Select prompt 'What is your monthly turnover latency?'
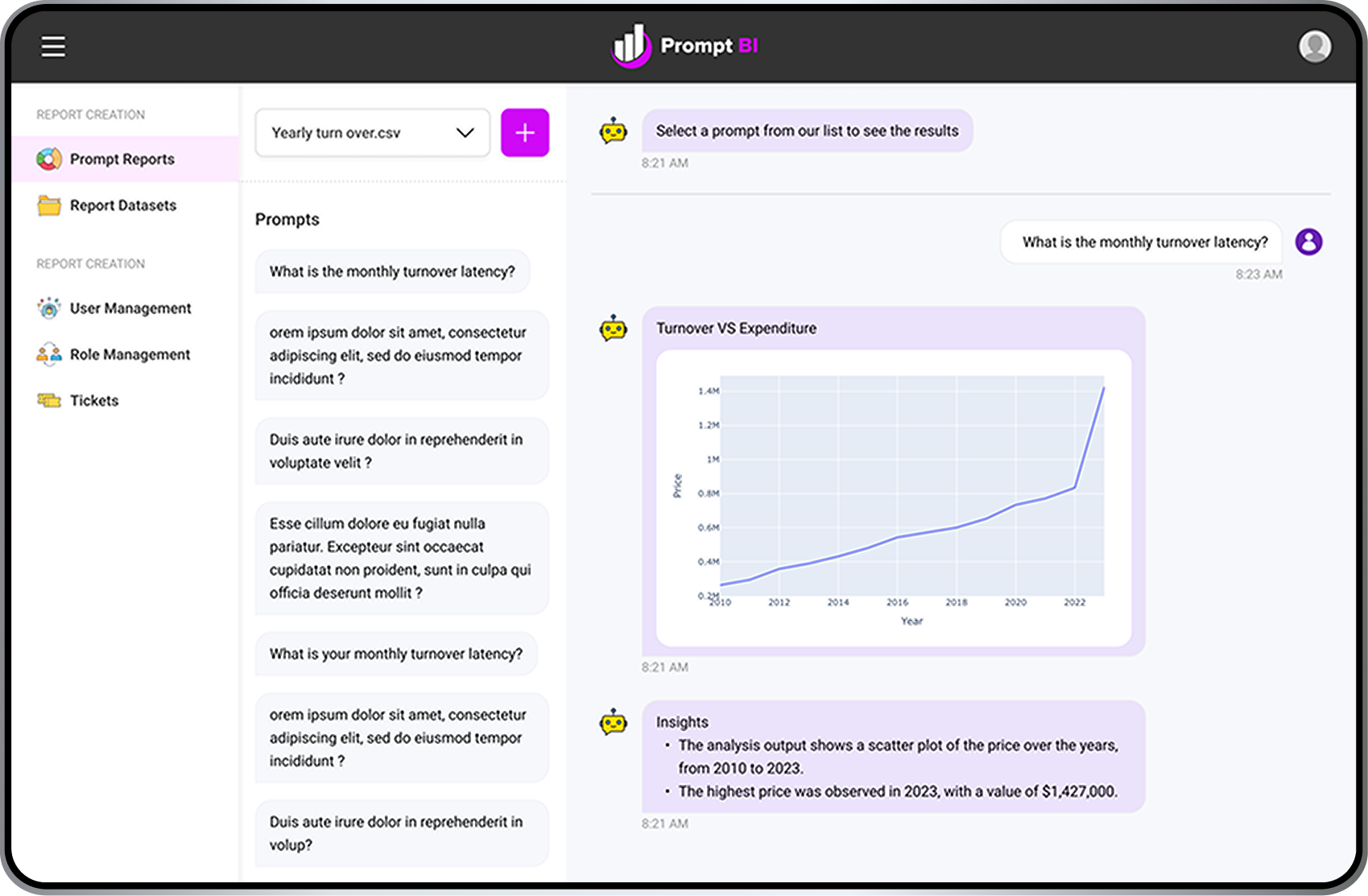 [396, 654]
